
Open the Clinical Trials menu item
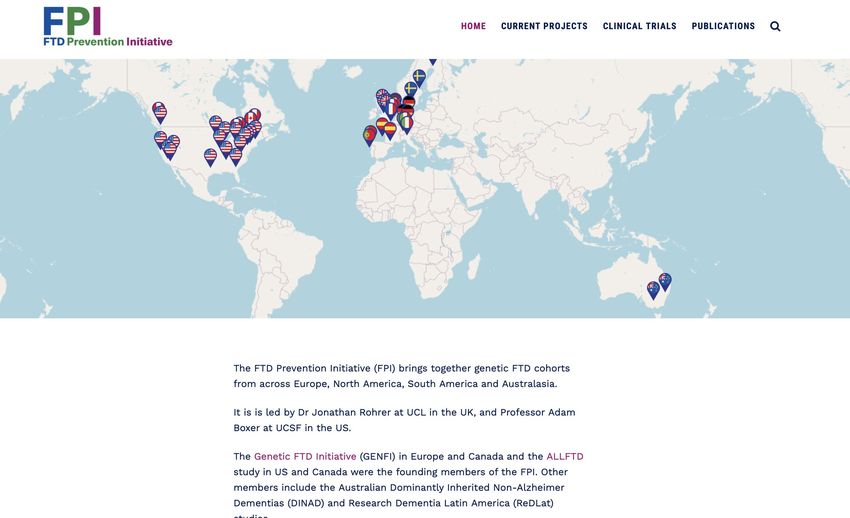640,26
